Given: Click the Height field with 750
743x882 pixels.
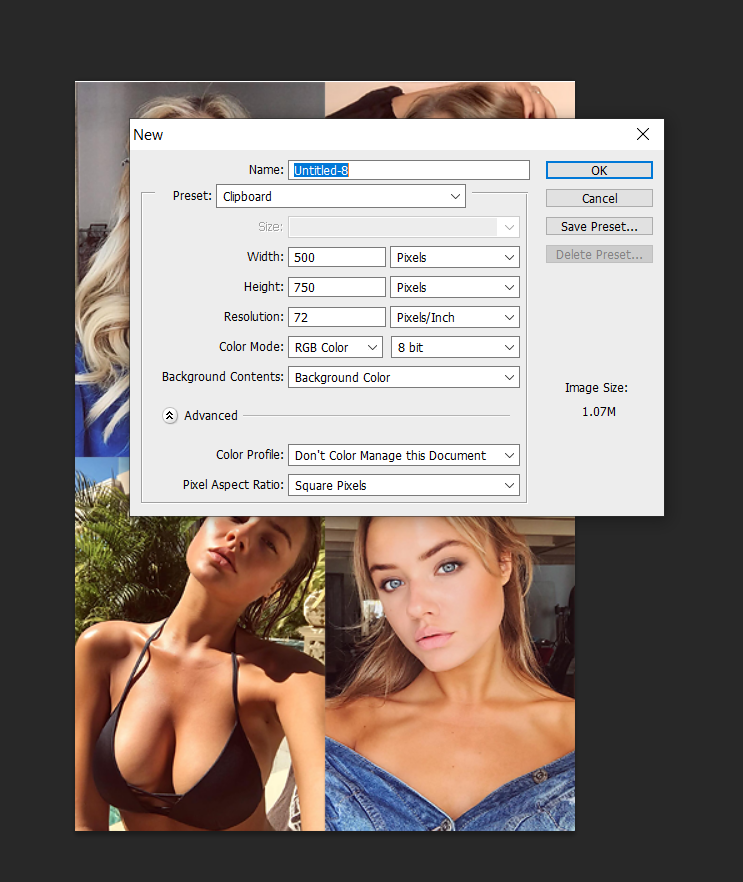Looking at the screenshot, I should [x=337, y=287].
